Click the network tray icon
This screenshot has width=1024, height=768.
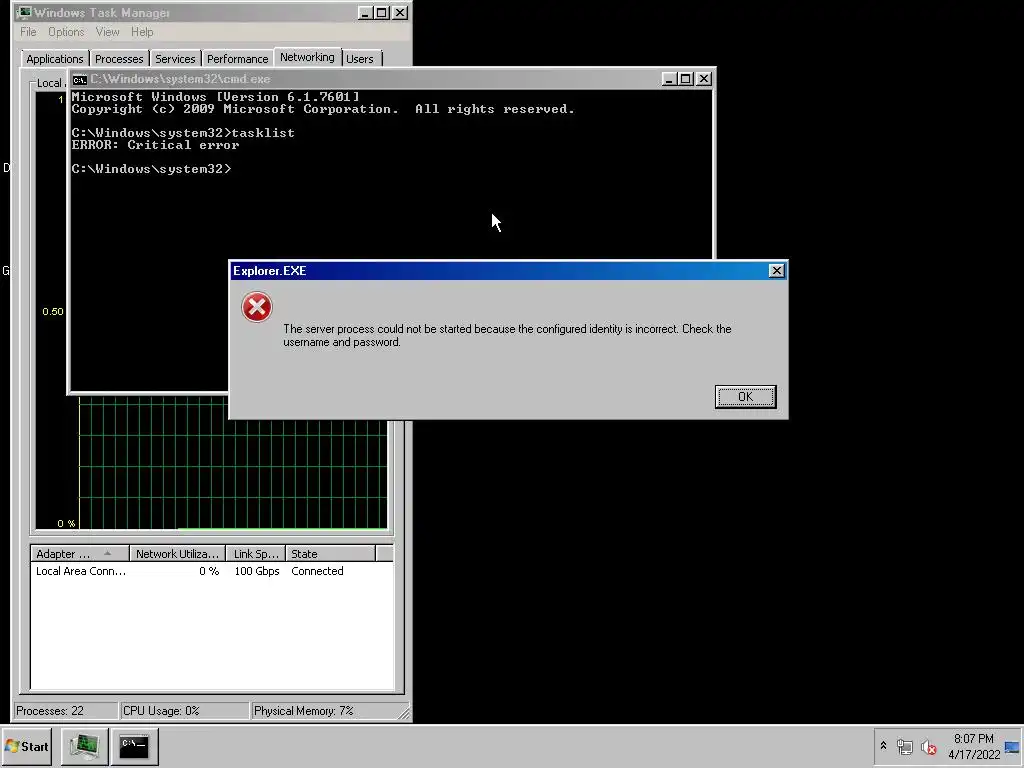(904, 746)
